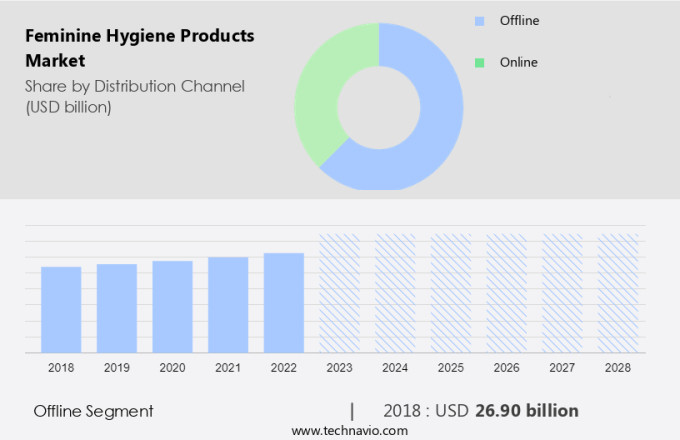Click the 2025 hatched forecast bar
Screen dimensions: 680x440
[x=451, y=293]
